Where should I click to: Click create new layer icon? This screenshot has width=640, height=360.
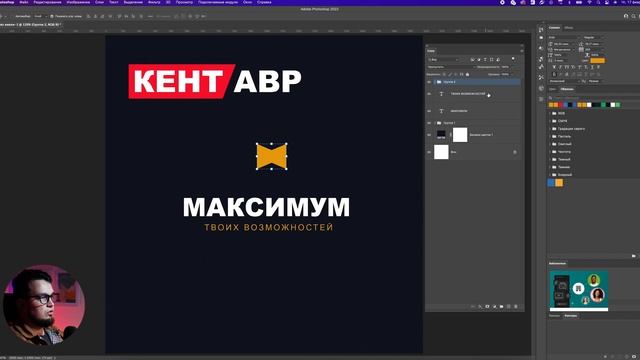tap(509, 306)
